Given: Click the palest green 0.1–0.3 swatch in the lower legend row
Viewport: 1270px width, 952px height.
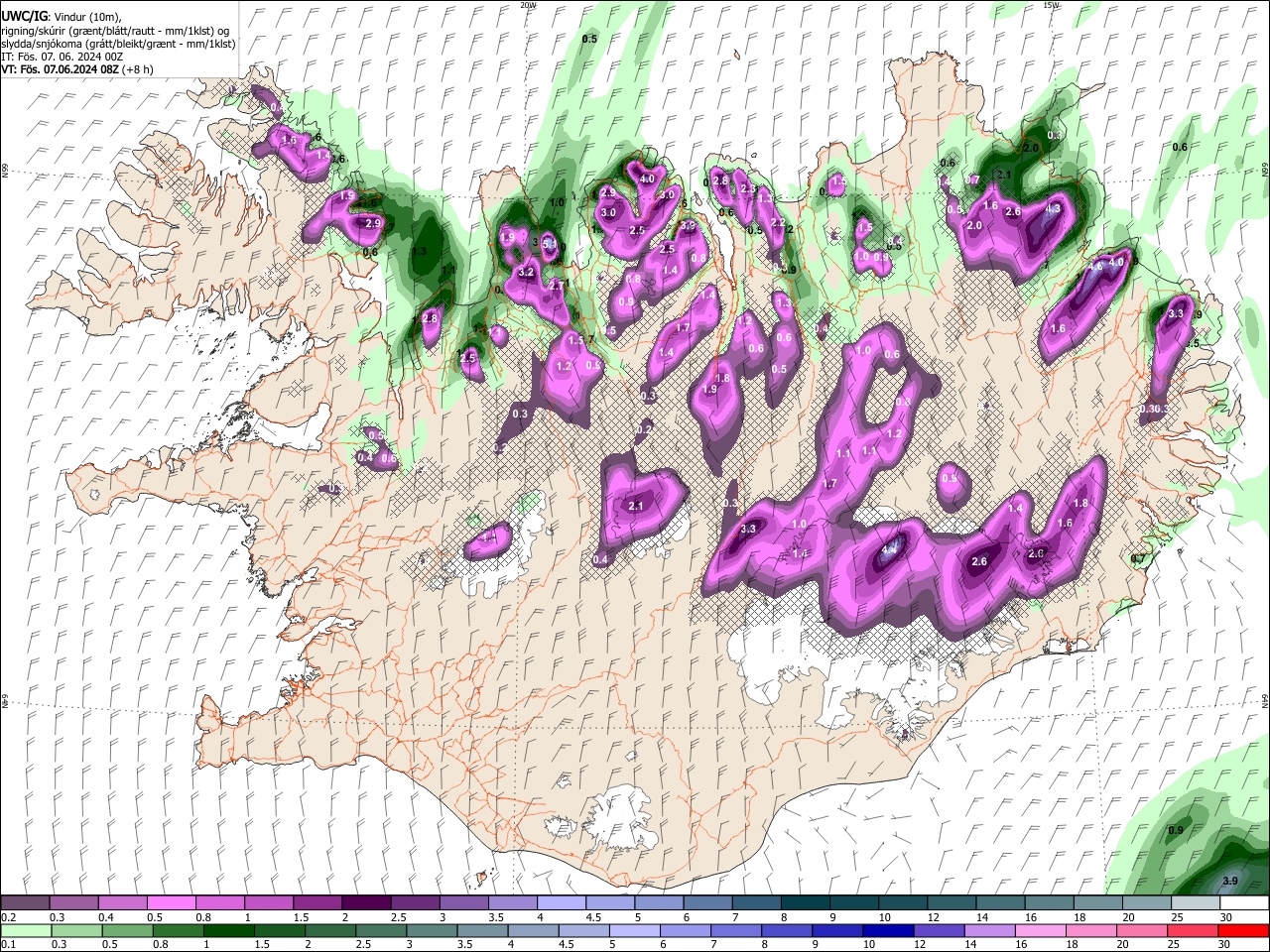Looking at the screenshot, I should [x=25, y=930].
